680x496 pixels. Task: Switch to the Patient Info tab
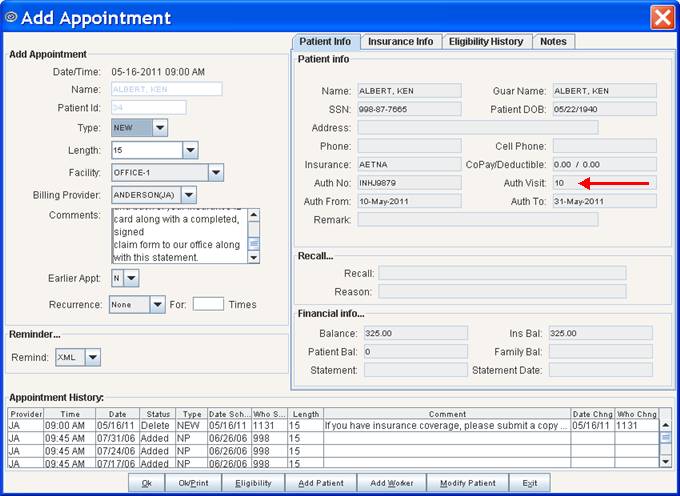pos(325,42)
